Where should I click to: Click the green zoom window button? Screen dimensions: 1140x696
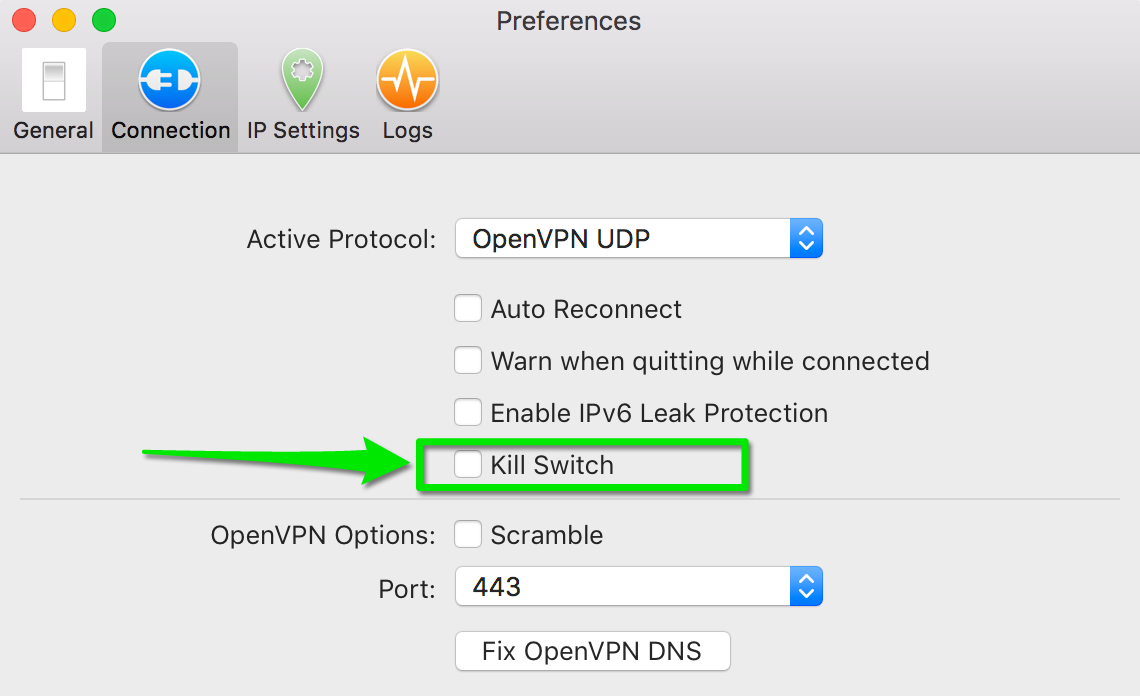tap(103, 20)
